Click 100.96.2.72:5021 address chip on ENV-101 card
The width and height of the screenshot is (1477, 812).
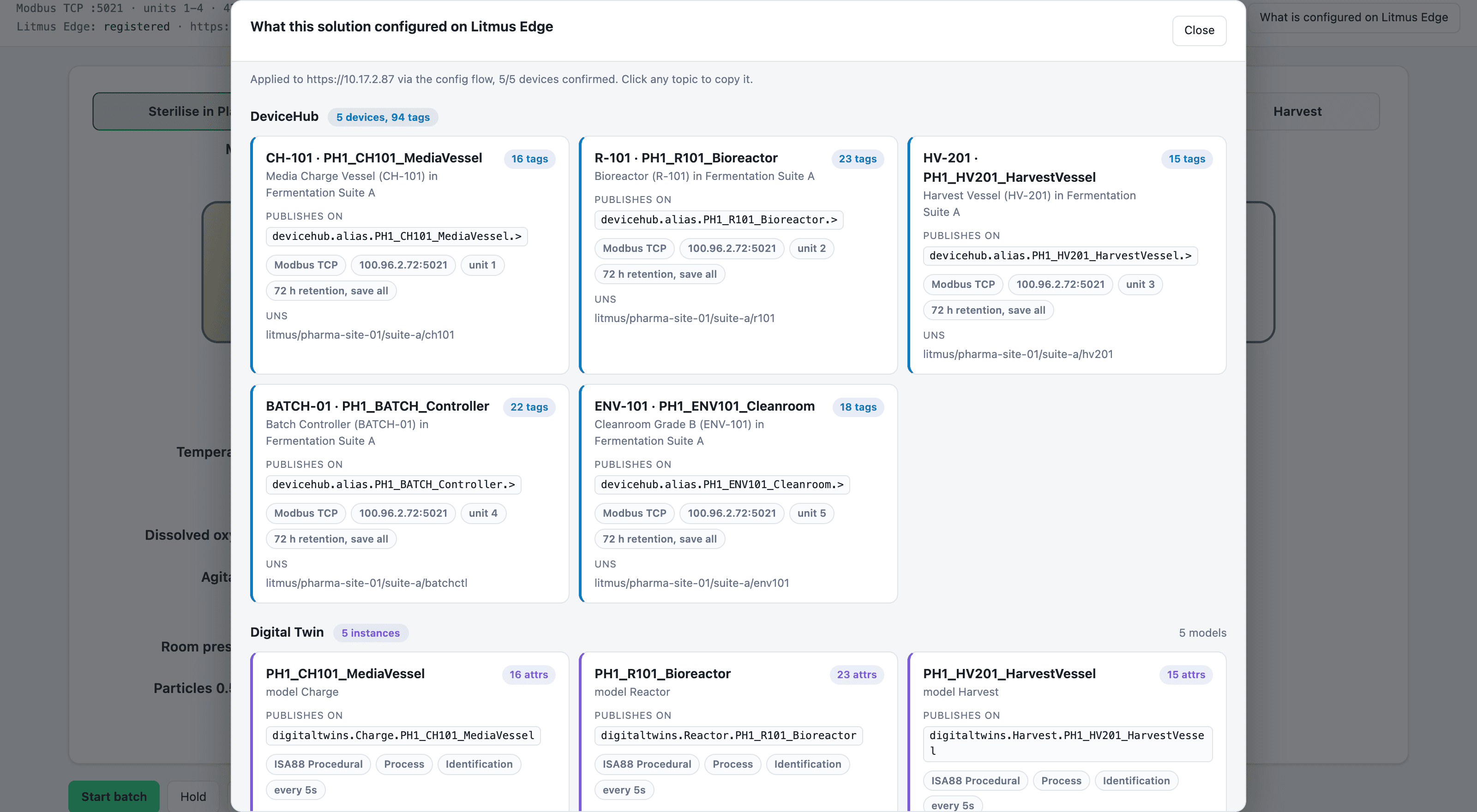[732, 513]
